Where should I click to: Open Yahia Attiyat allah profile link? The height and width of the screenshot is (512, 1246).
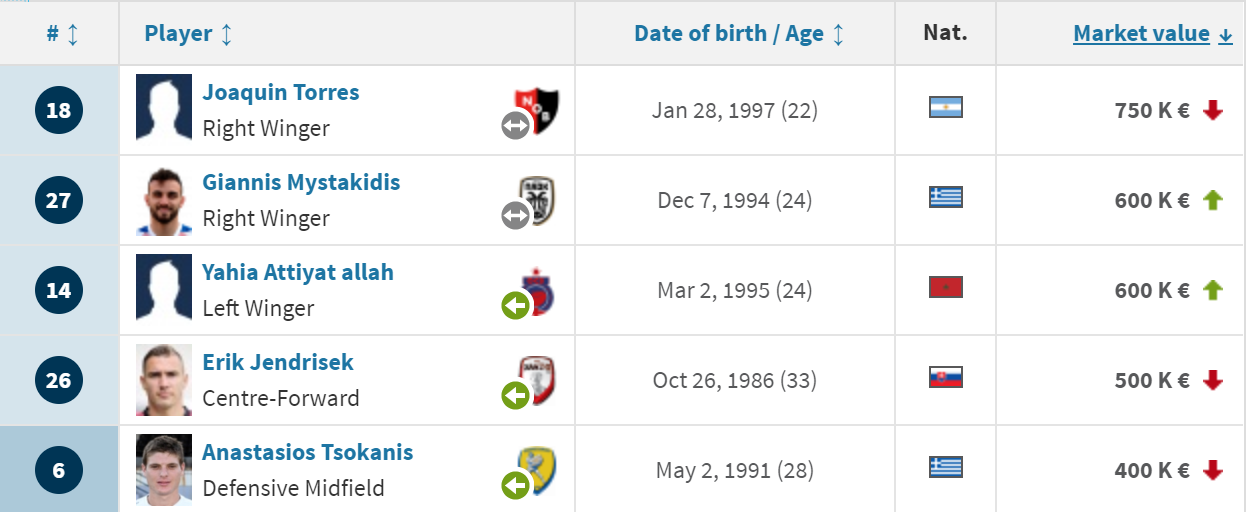coord(298,272)
